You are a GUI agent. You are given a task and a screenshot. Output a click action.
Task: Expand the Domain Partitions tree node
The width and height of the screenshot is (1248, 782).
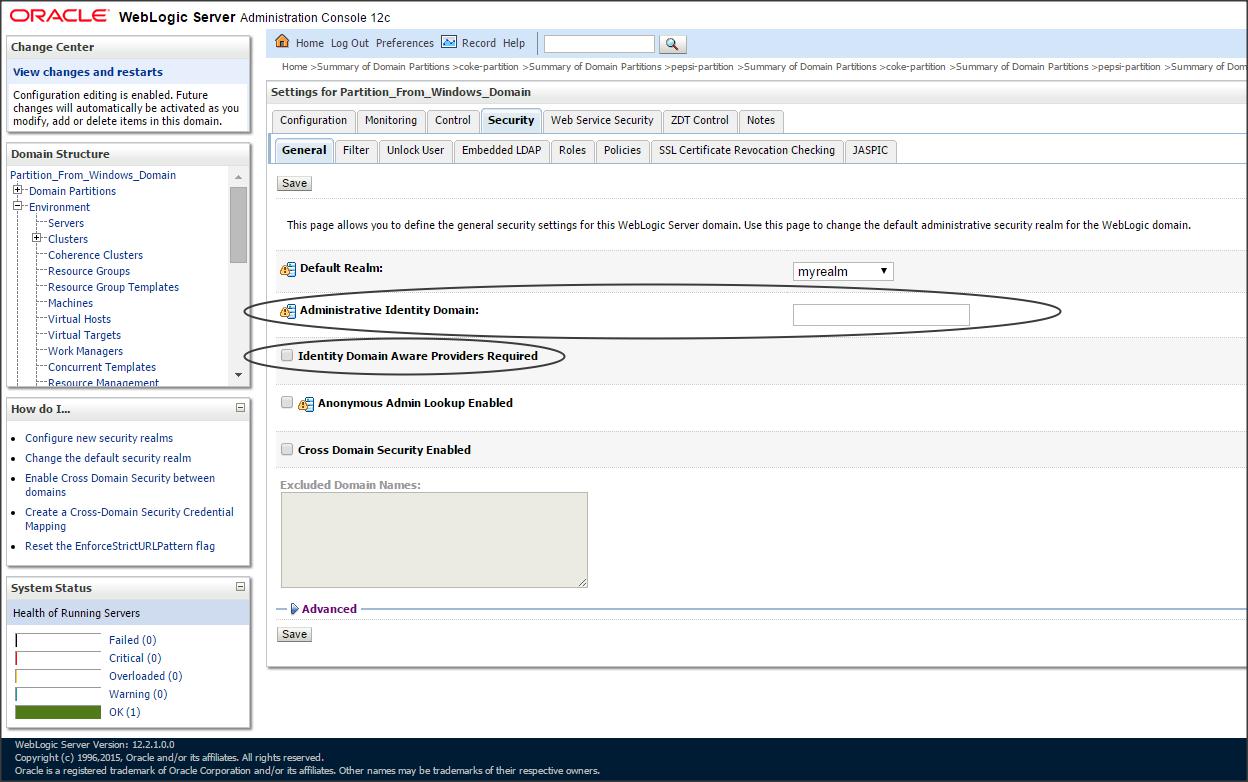pos(18,190)
